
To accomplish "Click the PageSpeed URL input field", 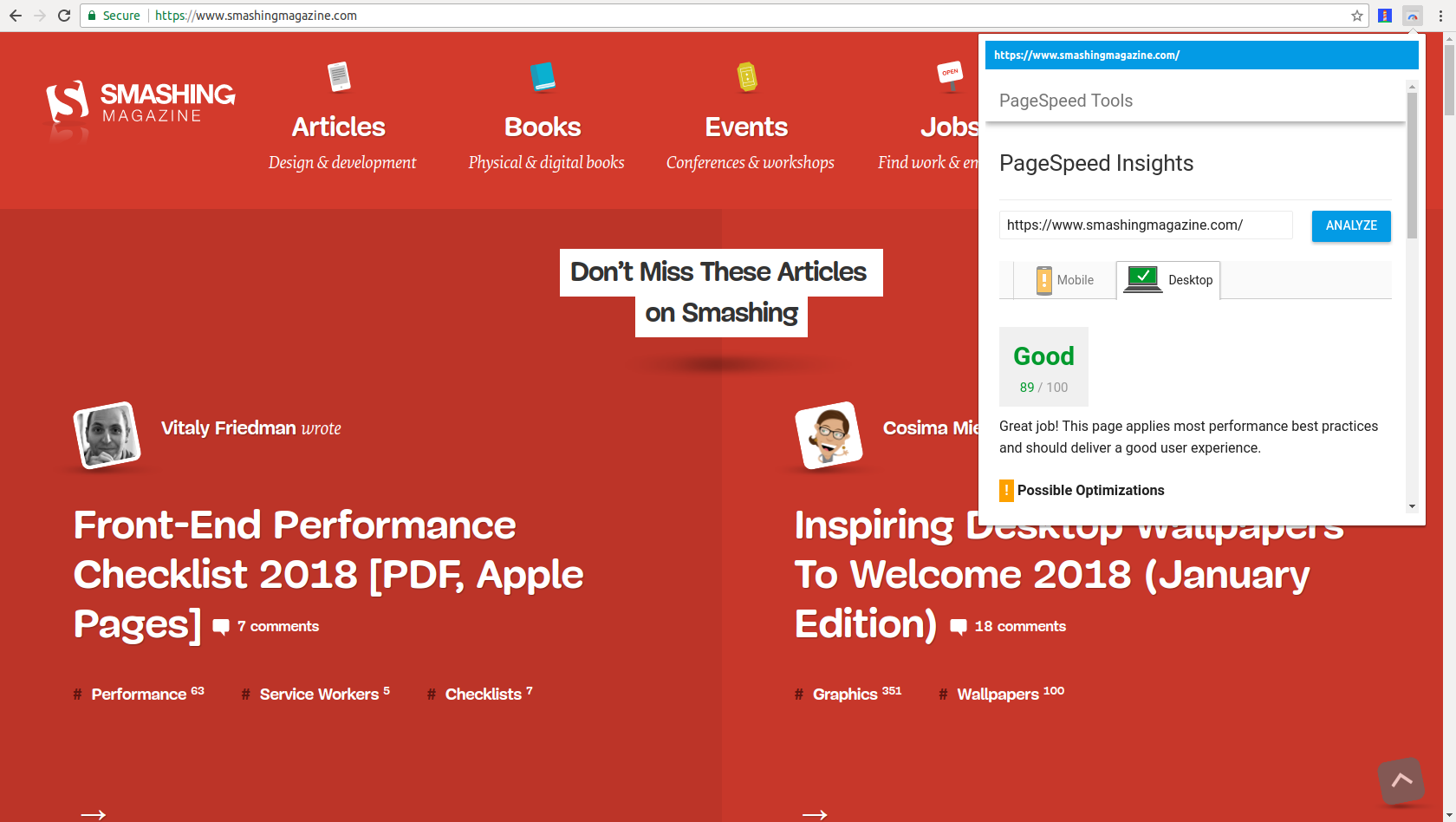I will point(1146,225).
